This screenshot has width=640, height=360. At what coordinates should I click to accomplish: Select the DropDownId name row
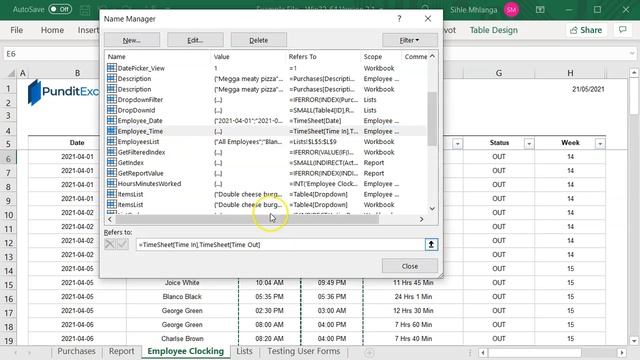[265, 110]
